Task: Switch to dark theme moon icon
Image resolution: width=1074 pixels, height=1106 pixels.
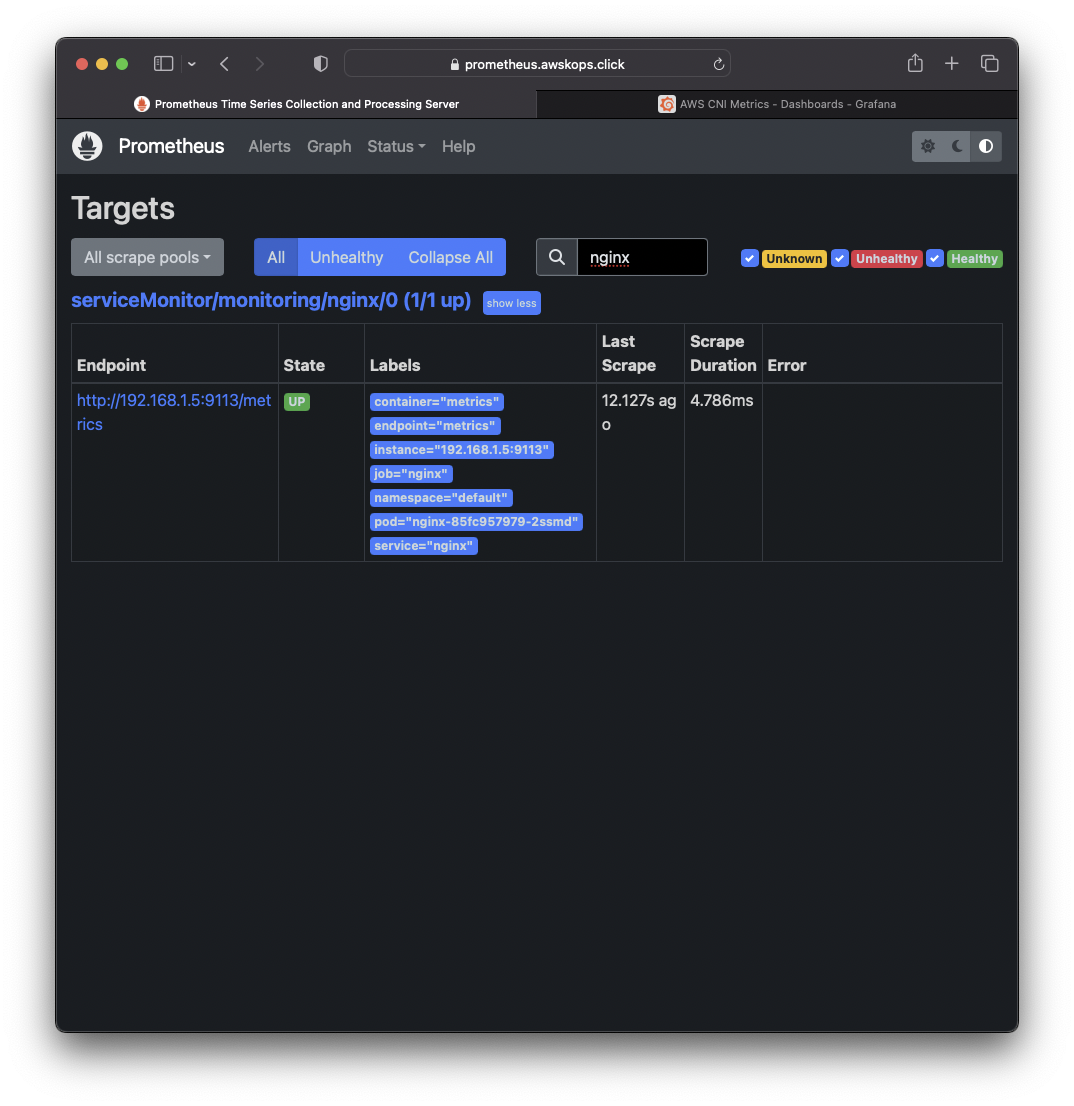Action: [957, 146]
